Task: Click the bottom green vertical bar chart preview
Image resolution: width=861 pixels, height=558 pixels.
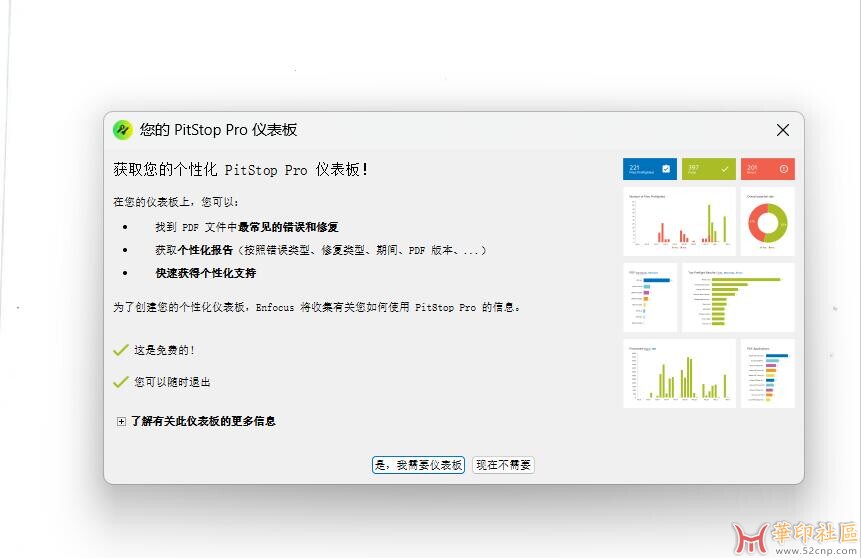Action: pos(679,373)
